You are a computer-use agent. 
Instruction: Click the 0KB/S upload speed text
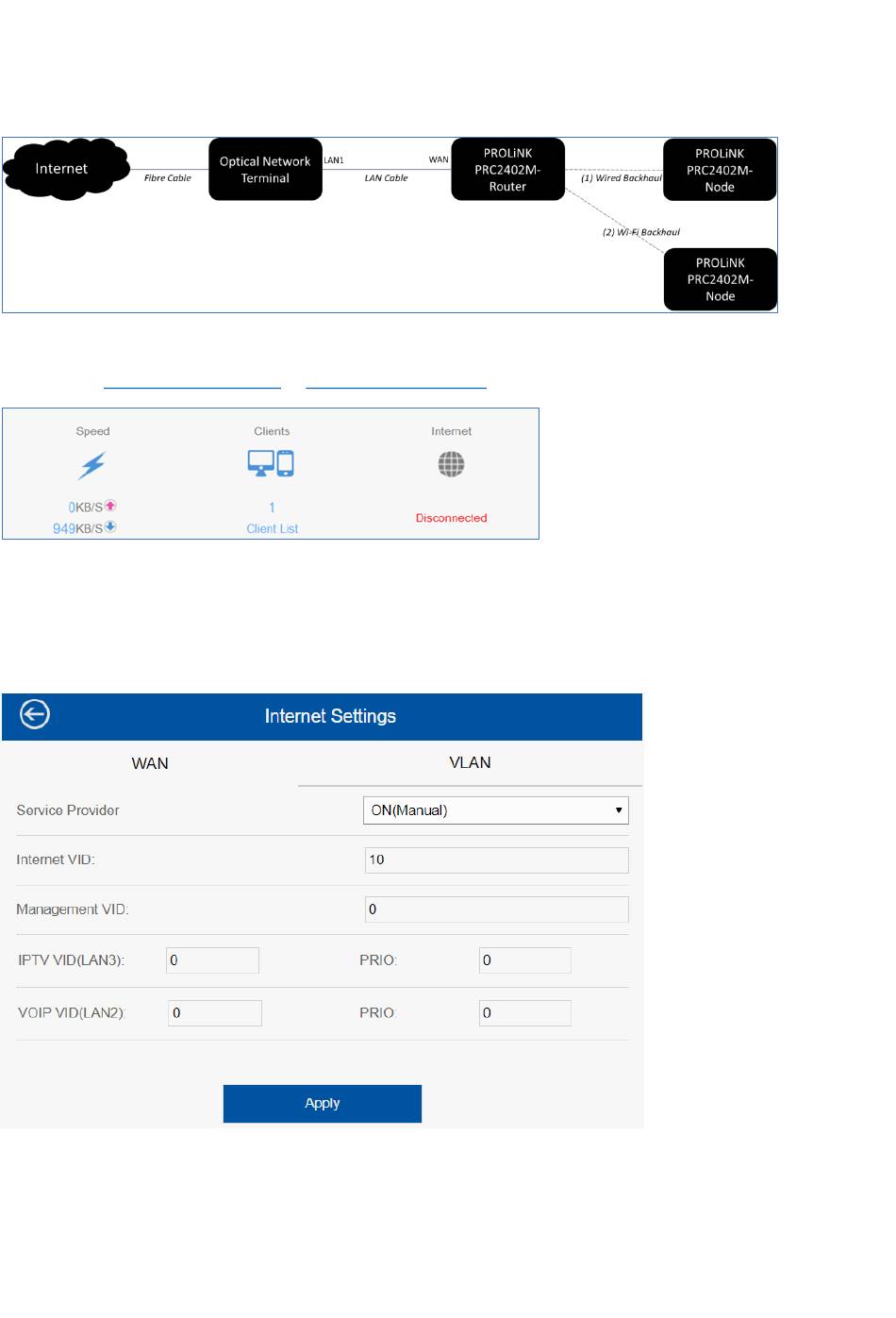click(85, 508)
